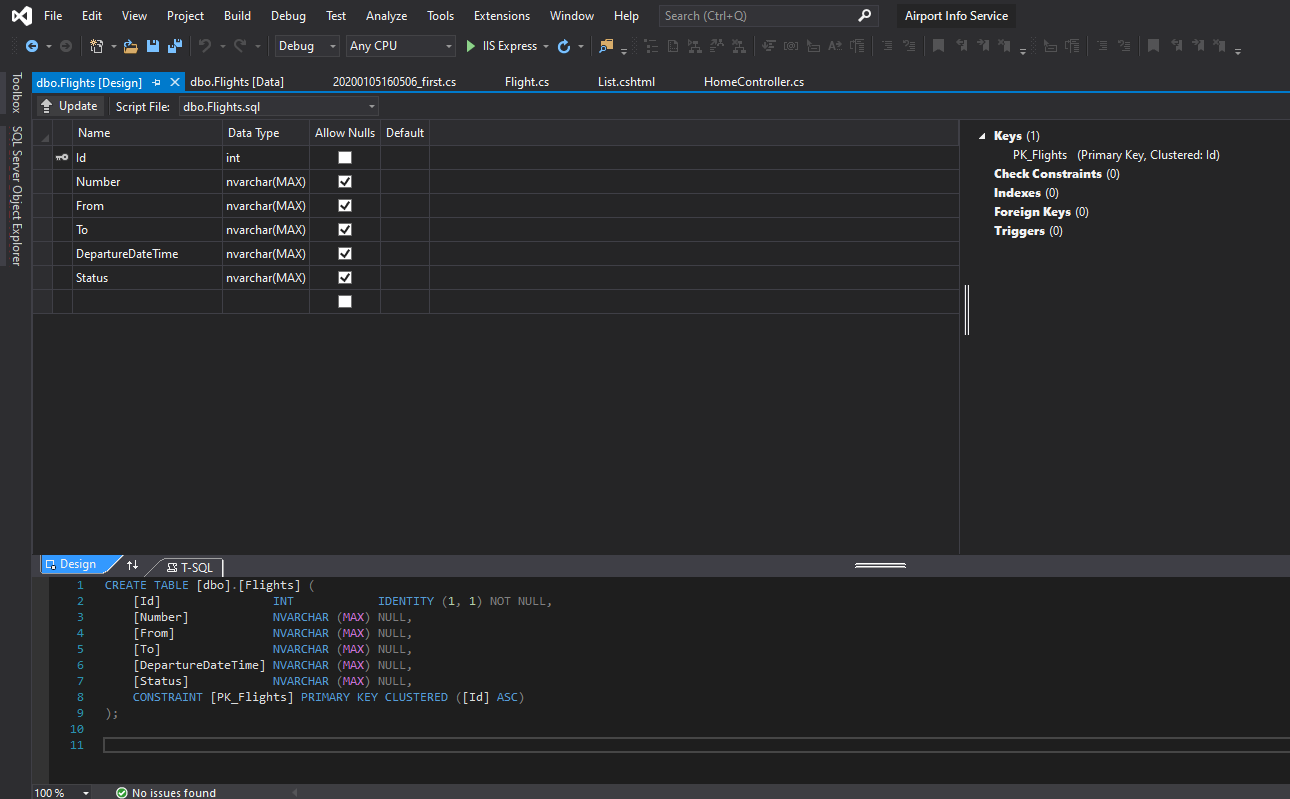Toggle Allow Nulls for From column
The width and height of the screenshot is (1290, 799).
tap(345, 206)
